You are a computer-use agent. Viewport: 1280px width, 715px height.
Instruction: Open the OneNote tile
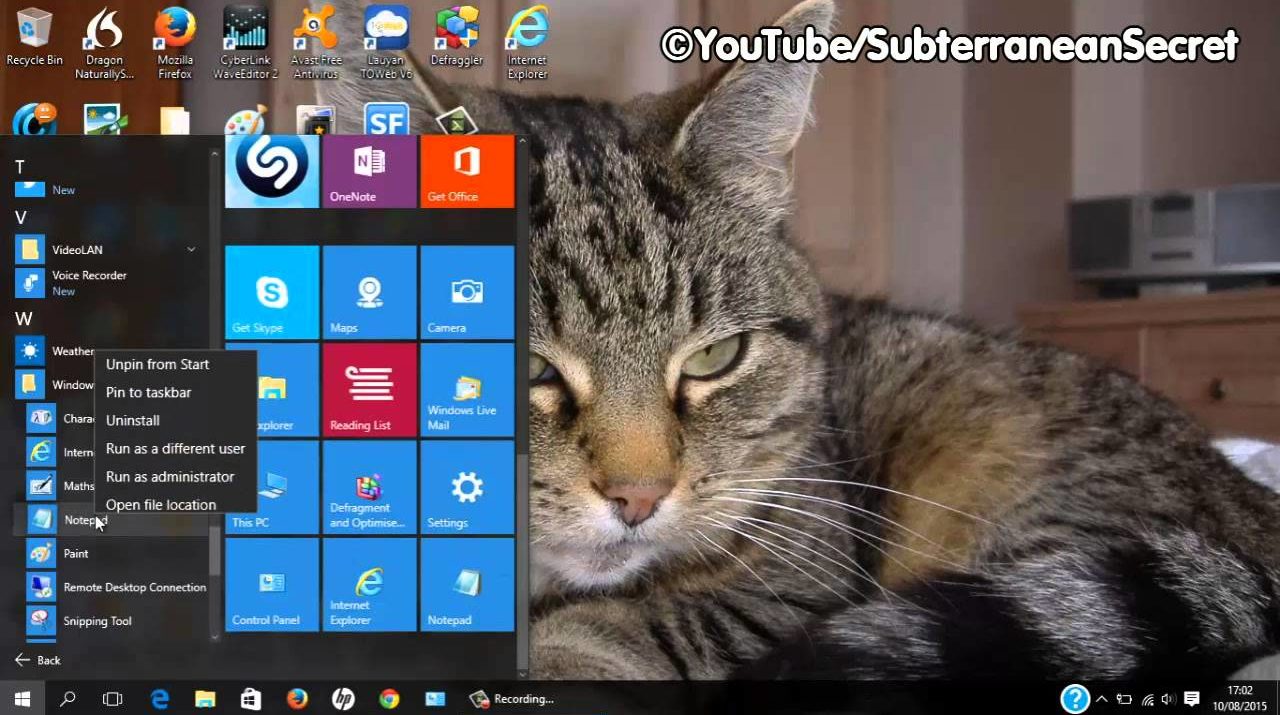369,171
